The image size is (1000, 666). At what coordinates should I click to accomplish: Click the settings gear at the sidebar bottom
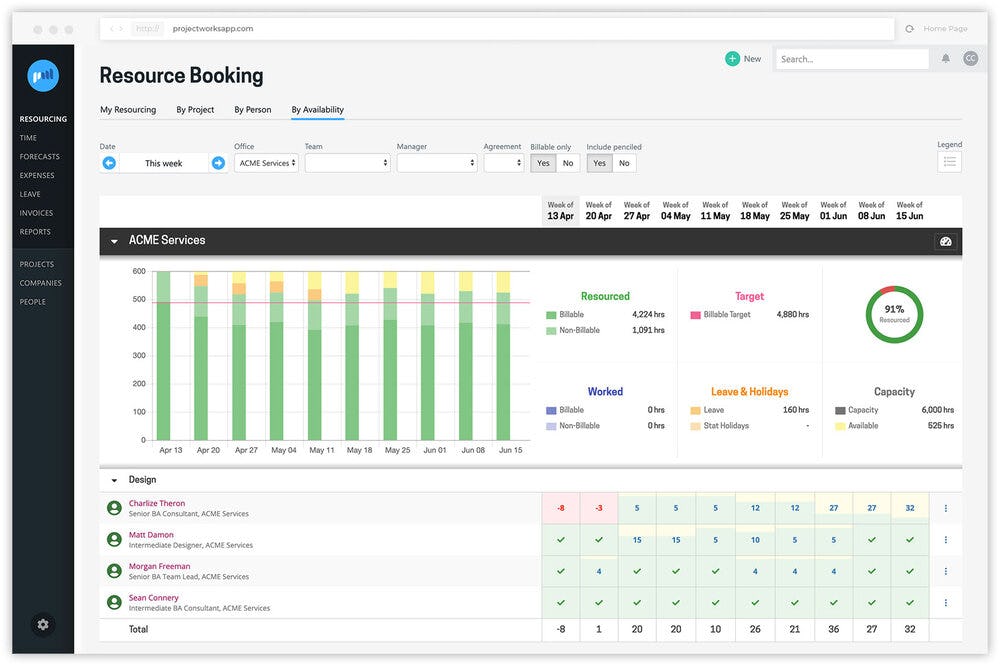(x=42, y=624)
